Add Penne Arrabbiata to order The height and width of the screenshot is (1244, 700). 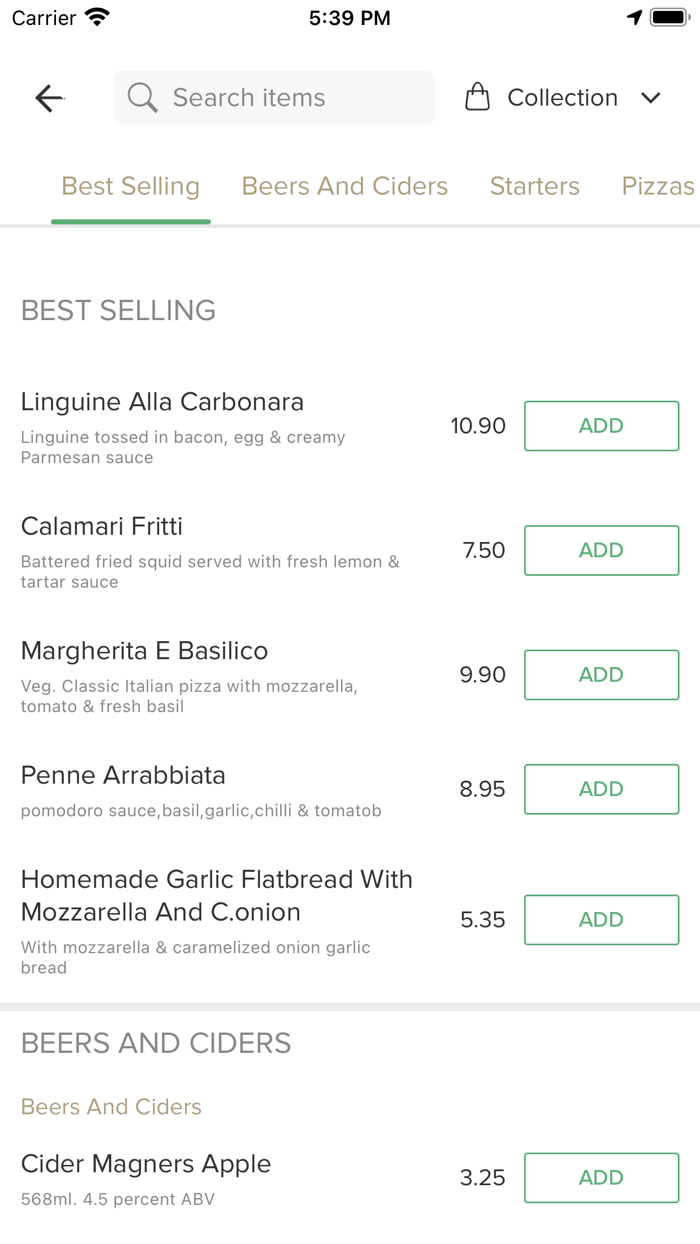pos(601,789)
